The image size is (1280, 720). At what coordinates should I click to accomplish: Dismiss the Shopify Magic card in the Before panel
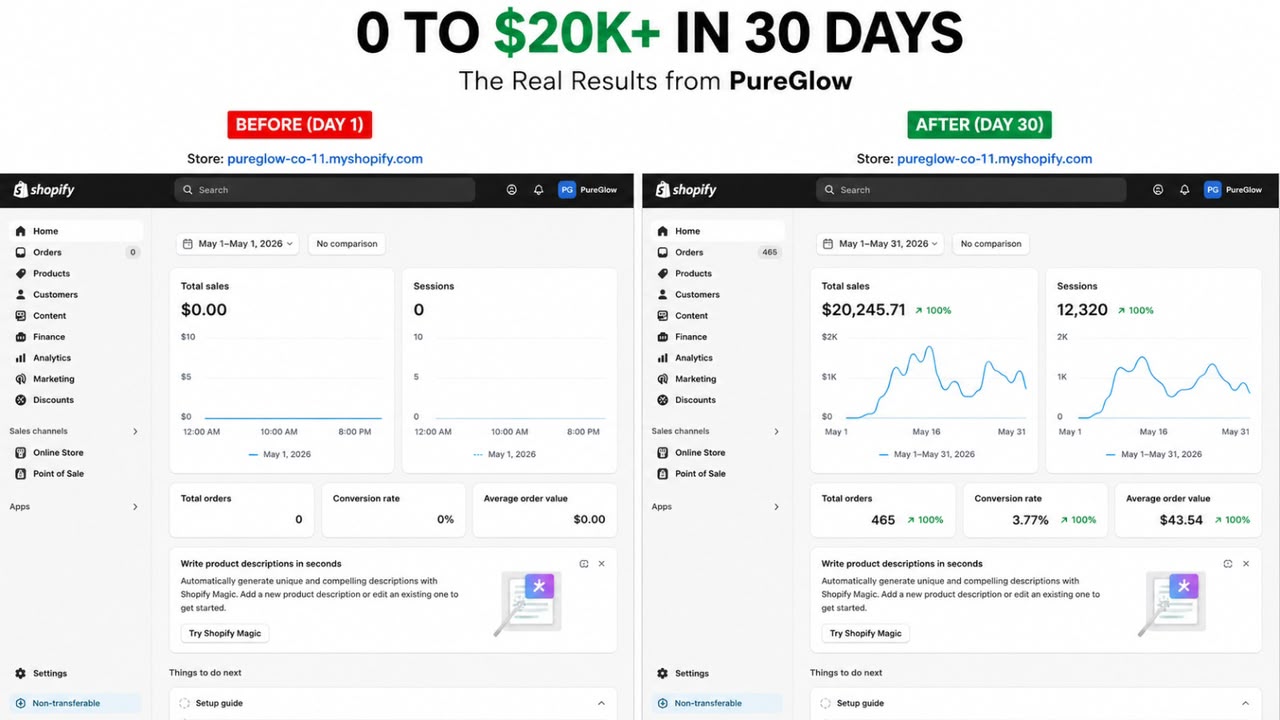coord(601,564)
